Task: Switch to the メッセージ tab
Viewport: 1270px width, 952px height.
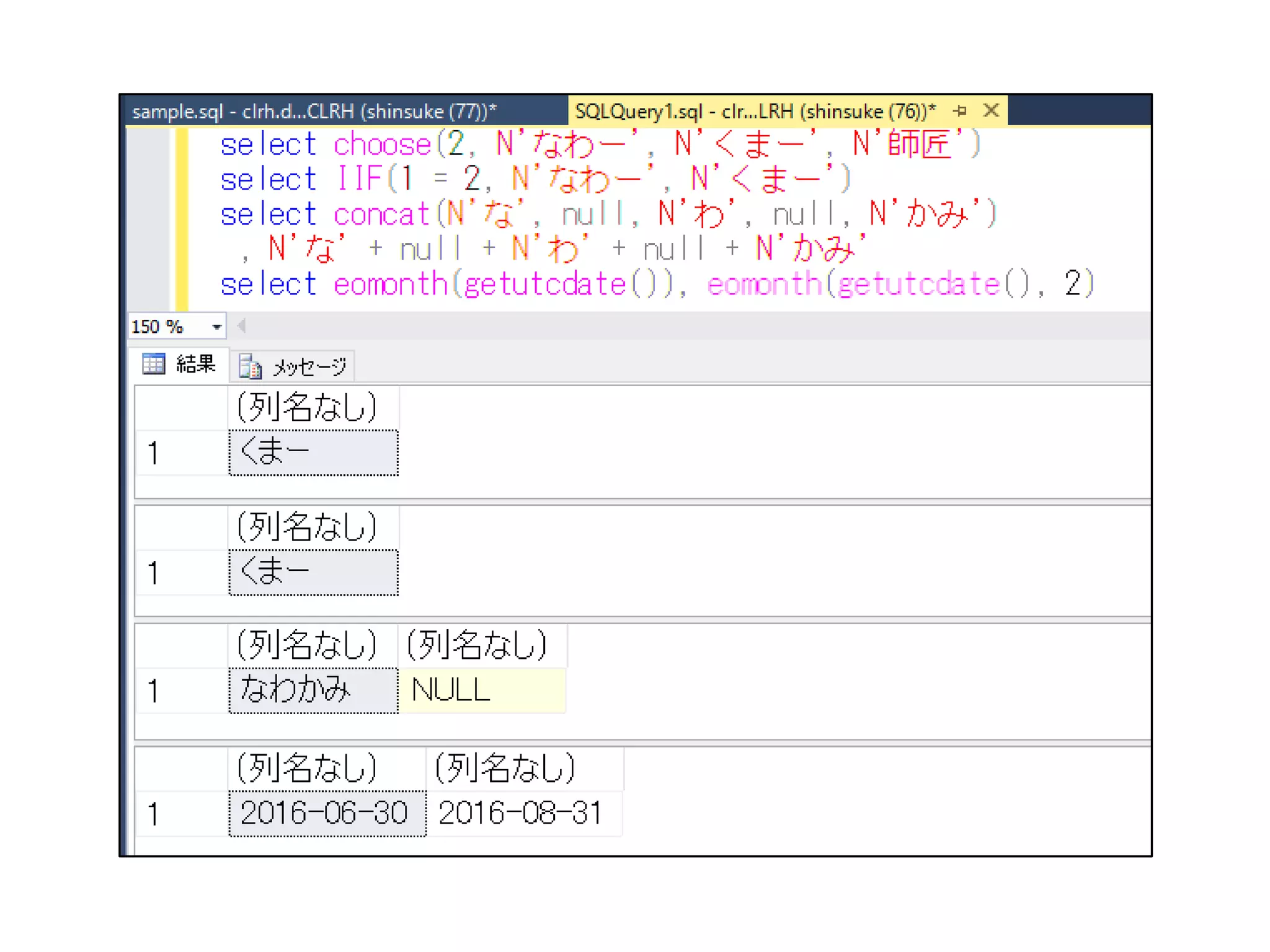Action: 309,367
